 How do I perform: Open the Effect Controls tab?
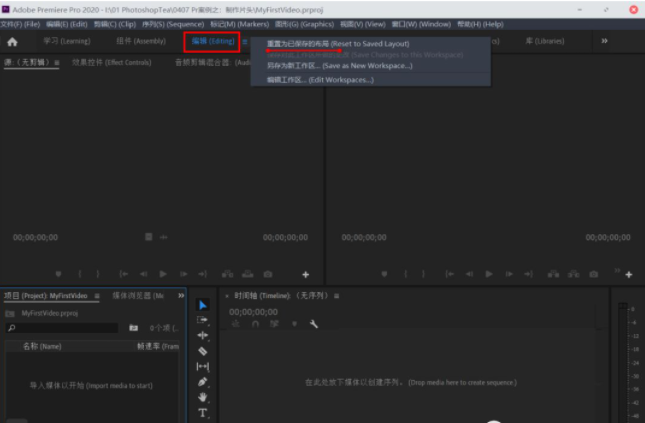[x=111, y=63]
